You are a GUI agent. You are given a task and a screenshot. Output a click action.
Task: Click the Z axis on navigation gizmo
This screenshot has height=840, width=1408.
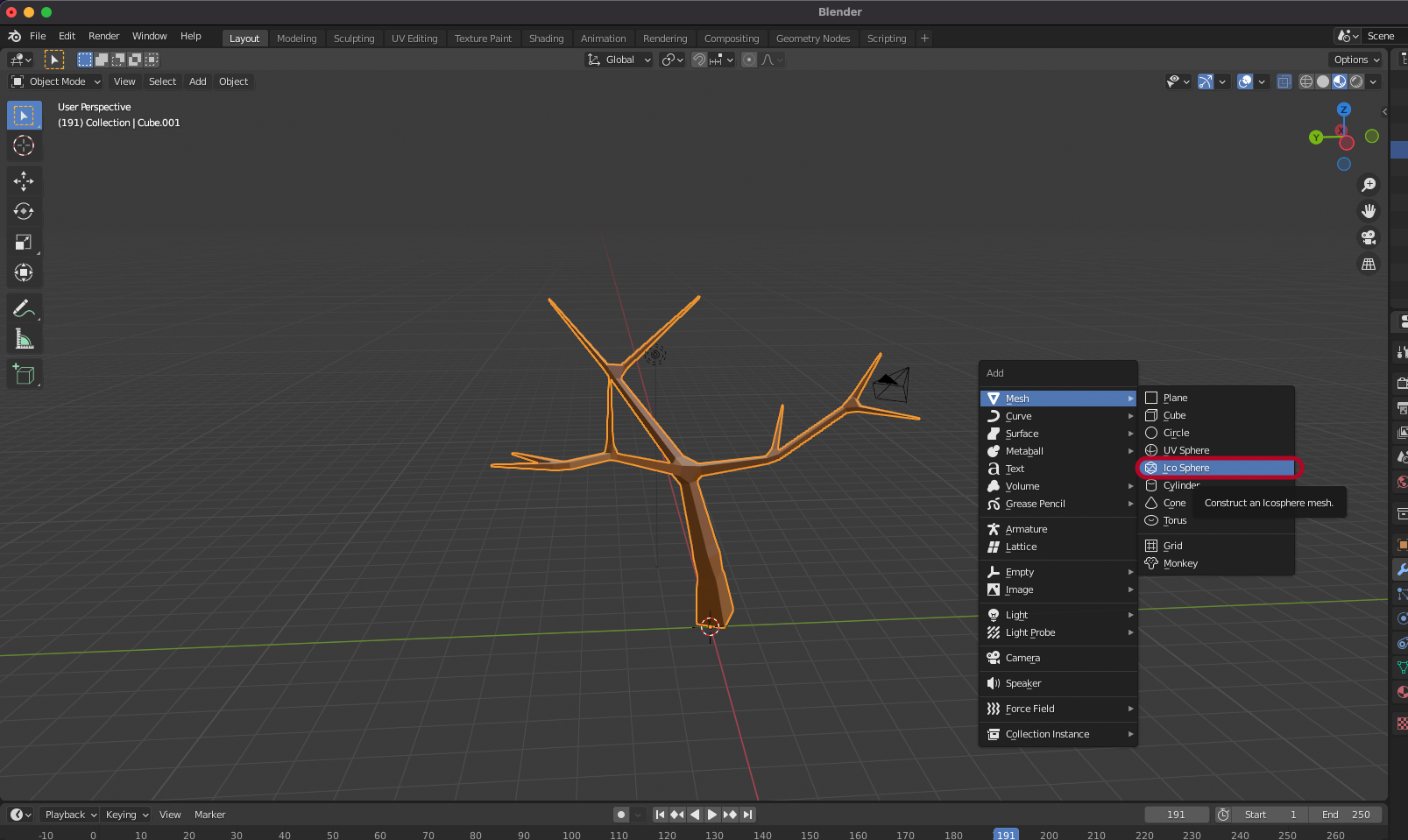[x=1343, y=109]
